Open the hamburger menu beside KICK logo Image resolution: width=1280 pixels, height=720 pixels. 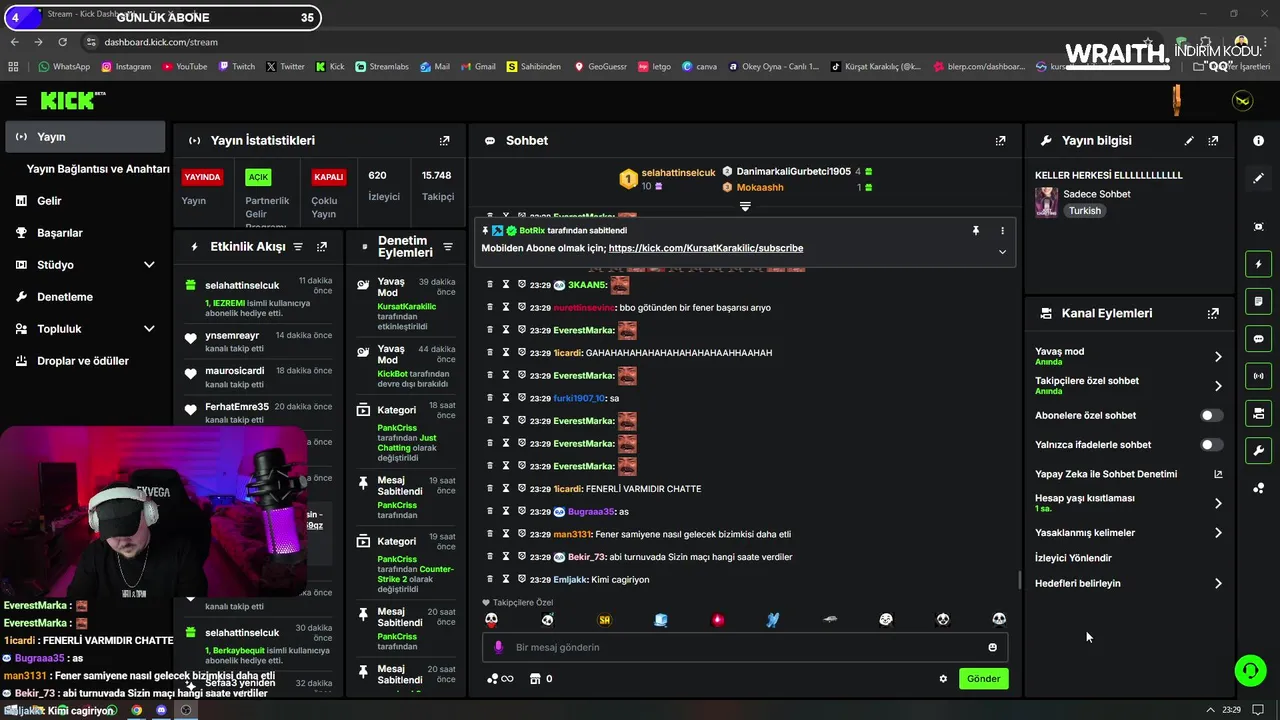click(21, 101)
